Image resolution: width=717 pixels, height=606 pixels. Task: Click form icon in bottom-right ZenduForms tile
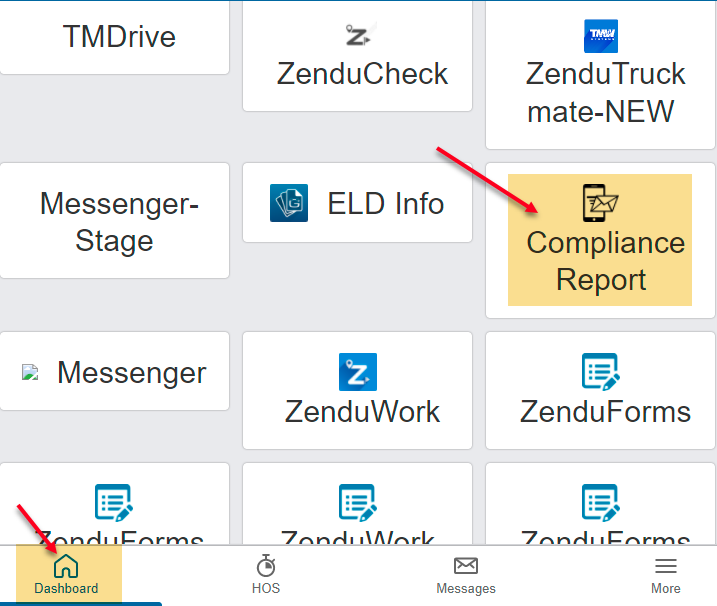click(x=601, y=503)
